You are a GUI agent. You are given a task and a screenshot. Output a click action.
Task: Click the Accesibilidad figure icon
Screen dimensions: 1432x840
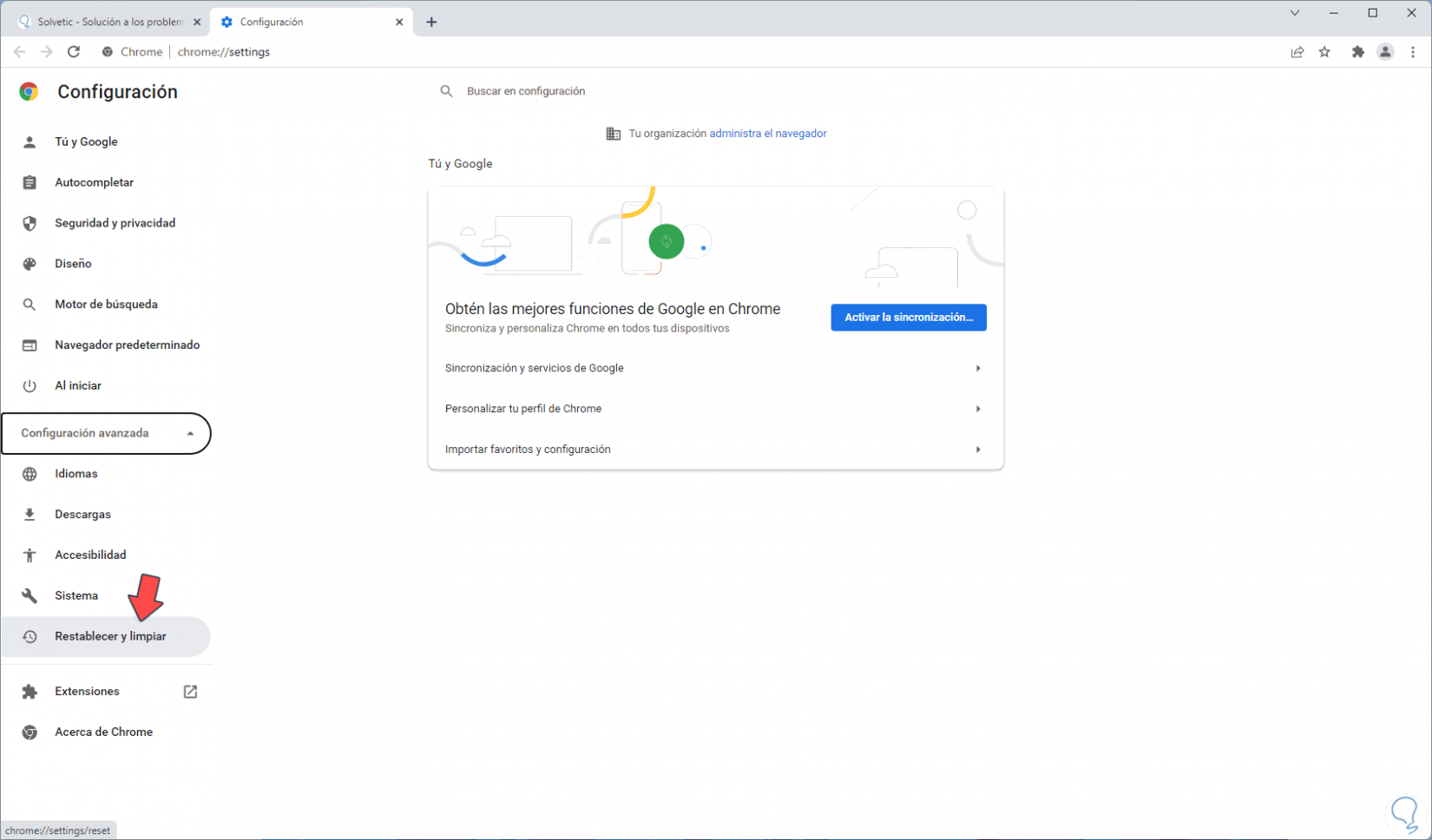pos(30,555)
